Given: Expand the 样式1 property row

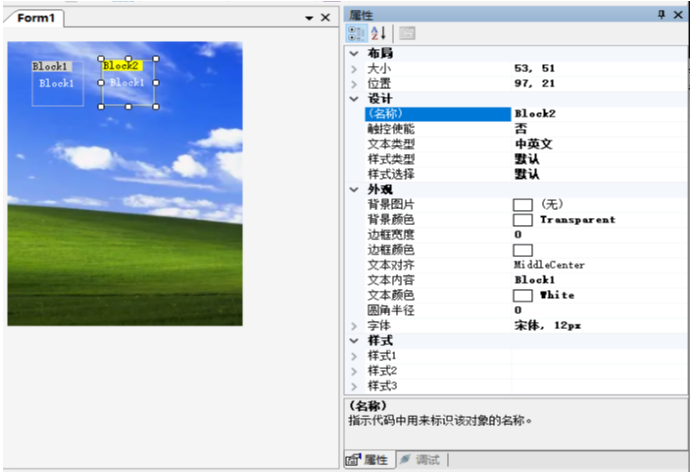Looking at the screenshot, I should pyautogui.click(x=354, y=356).
